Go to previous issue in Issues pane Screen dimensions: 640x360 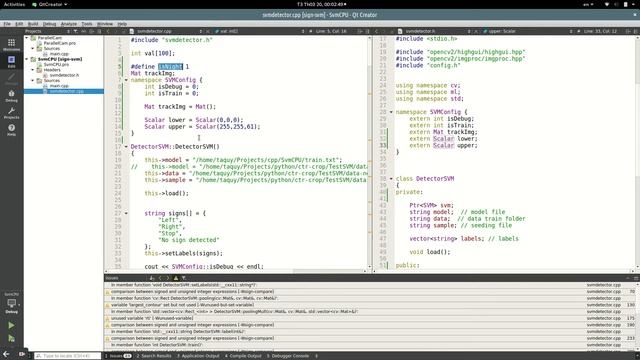(160, 278)
